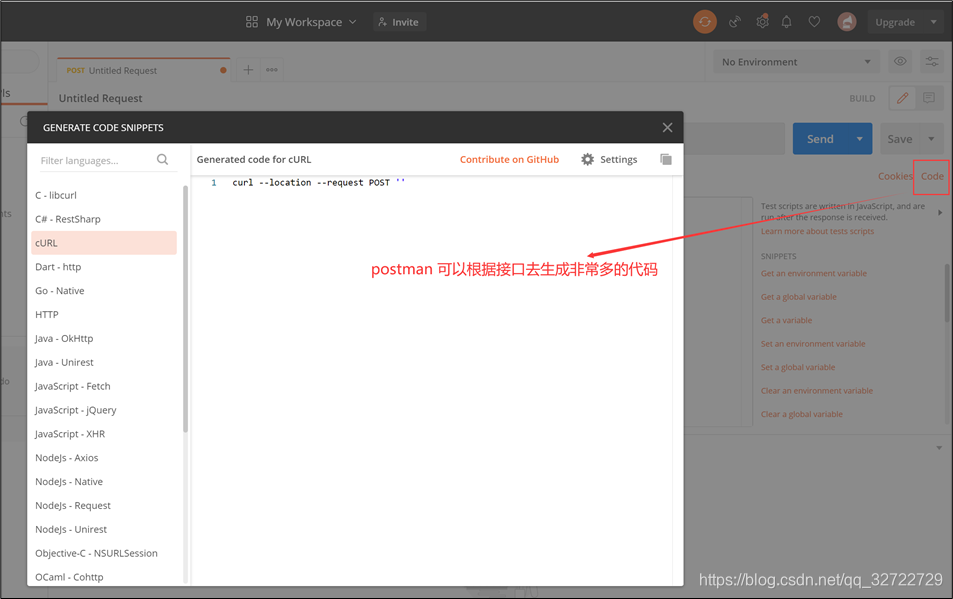This screenshot has height=599, width=953.
Task: Select C - libcurl language
Action: 104,195
